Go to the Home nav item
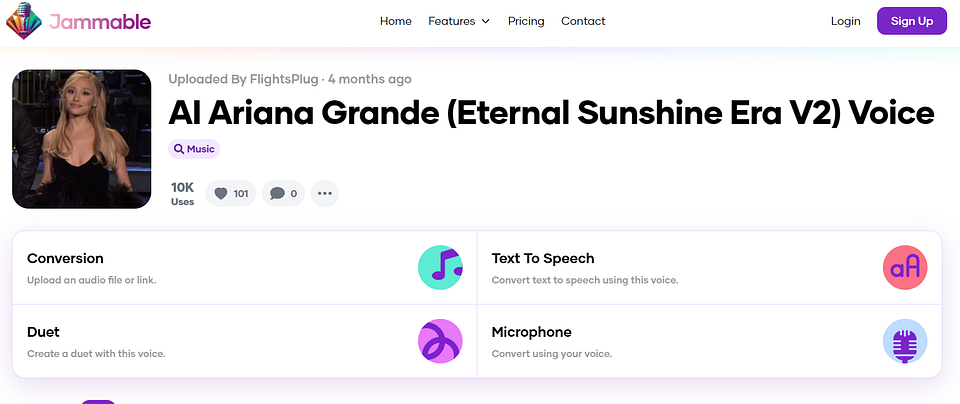960x404 pixels. (x=396, y=21)
